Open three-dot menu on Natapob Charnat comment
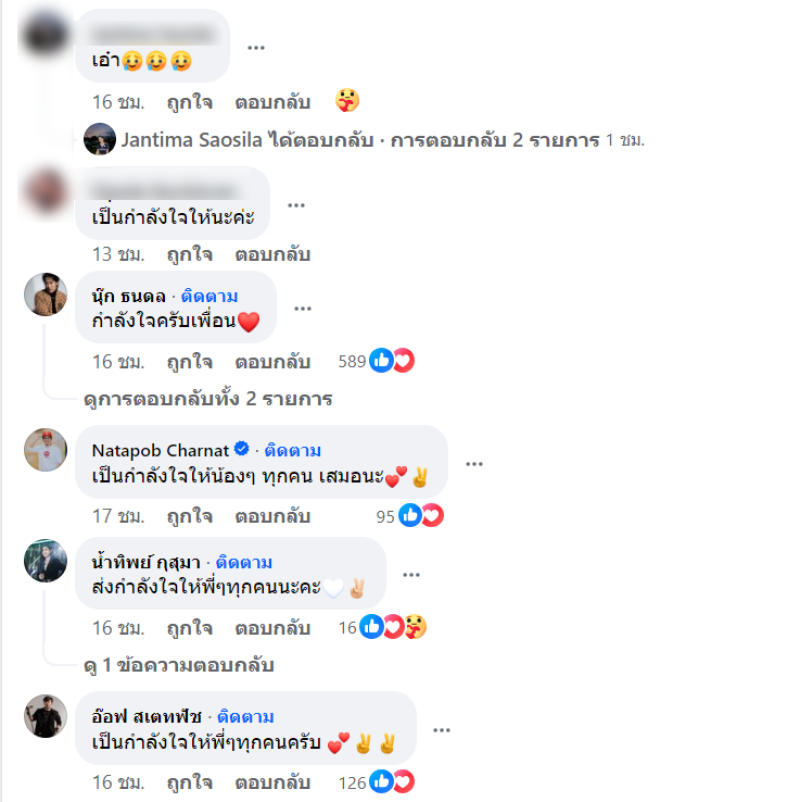This screenshot has height=802, width=800. (474, 464)
